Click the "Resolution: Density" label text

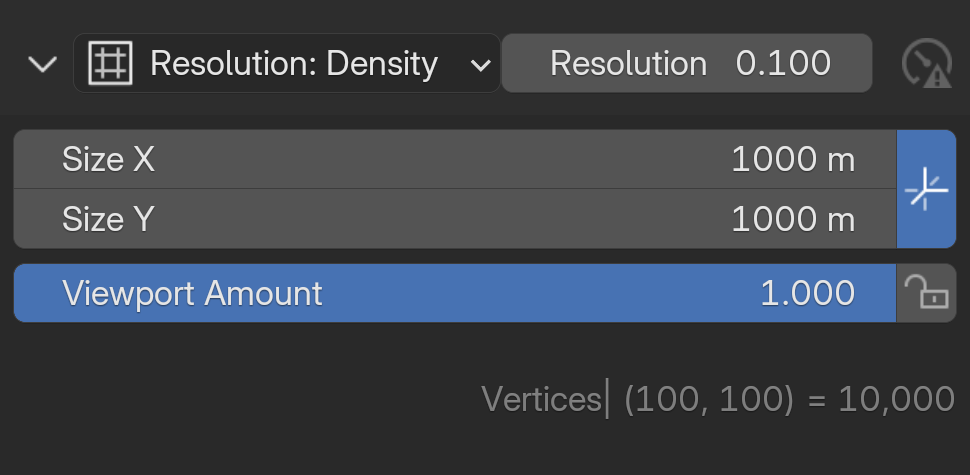[x=294, y=64]
